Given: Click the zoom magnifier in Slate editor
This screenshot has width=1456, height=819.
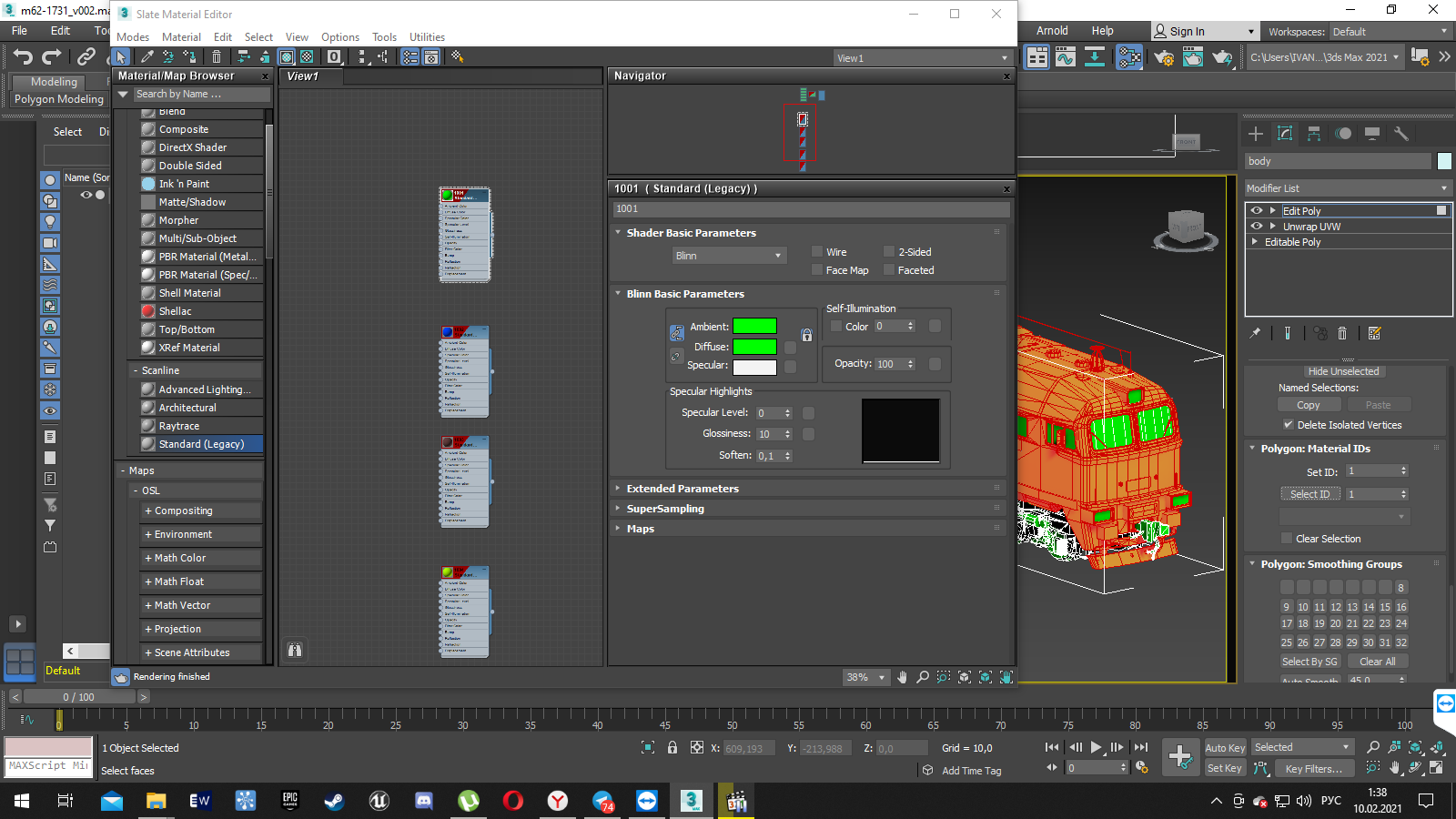Looking at the screenshot, I should (x=923, y=677).
